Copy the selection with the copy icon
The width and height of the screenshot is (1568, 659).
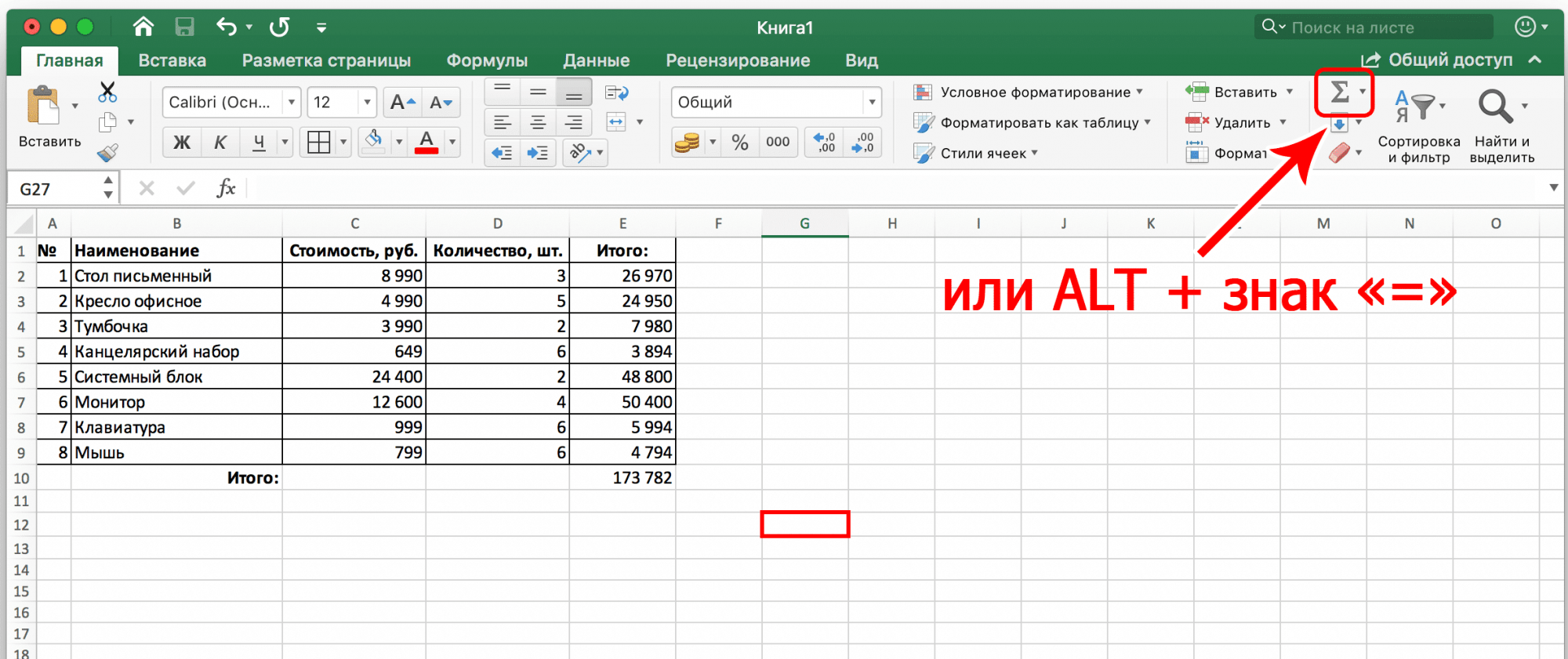[x=107, y=122]
